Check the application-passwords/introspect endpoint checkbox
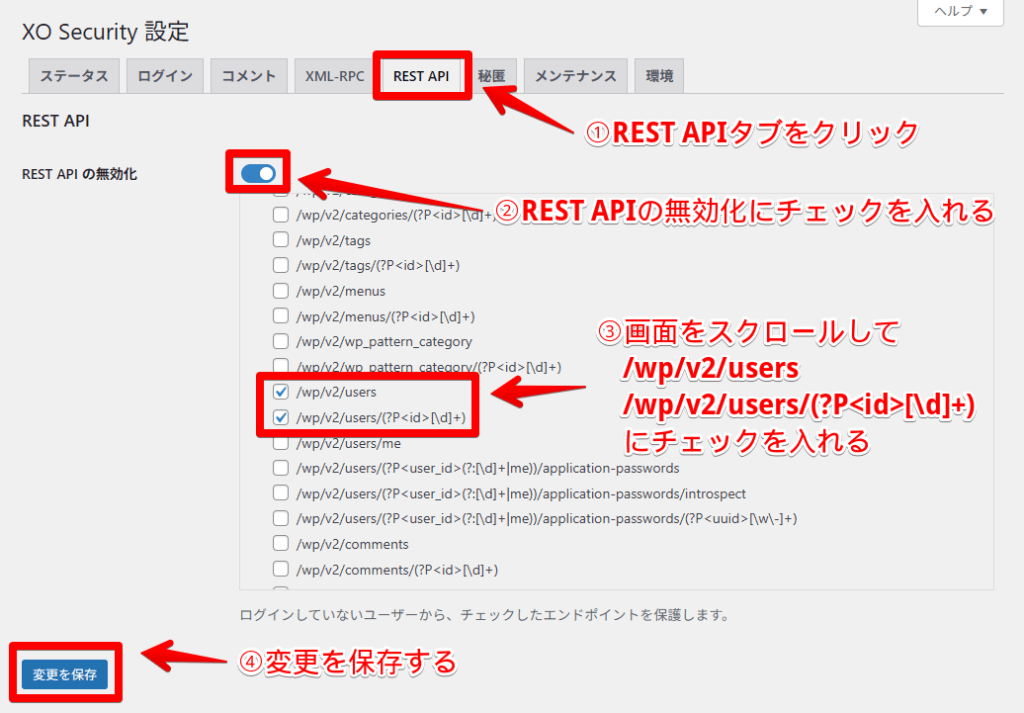1024x713 pixels. [281, 493]
